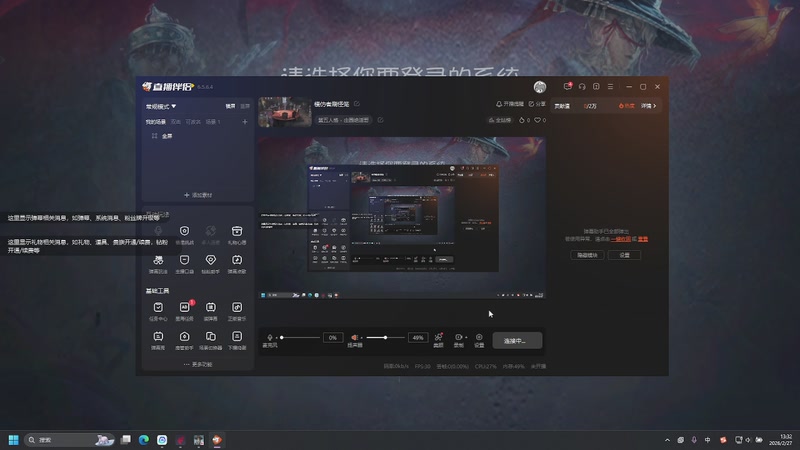Click the live preview canvas
This screenshot has width=800, height=450.
402,217
